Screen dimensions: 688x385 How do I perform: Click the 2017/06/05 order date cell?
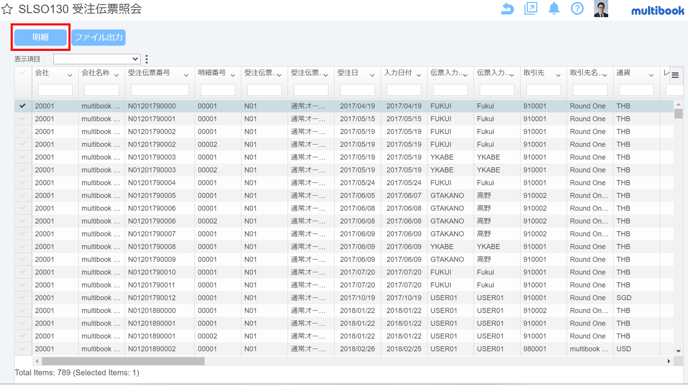coord(357,195)
